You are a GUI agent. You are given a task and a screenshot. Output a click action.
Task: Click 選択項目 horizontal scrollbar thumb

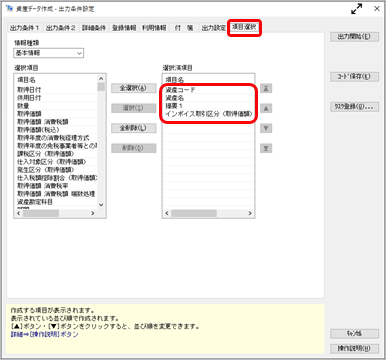(41, 213)
